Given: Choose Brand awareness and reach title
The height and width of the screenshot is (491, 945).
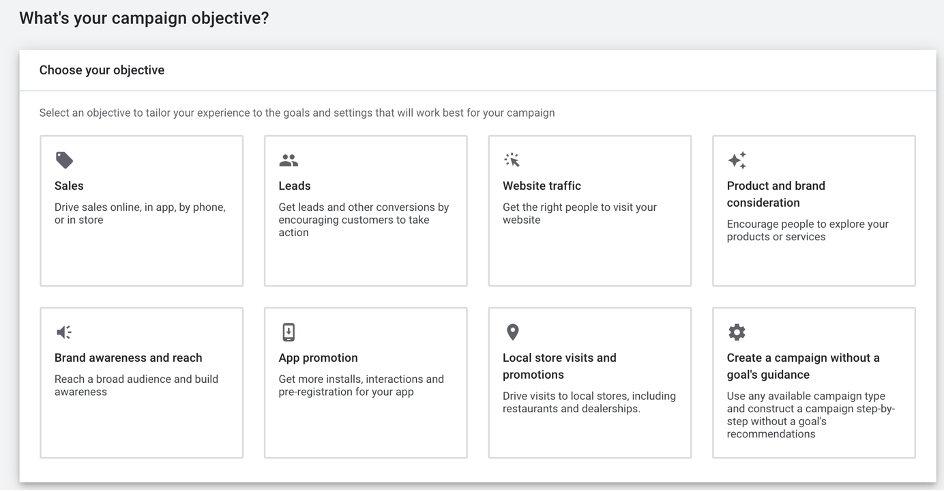Looking at the screenshot, I should [128, 358].
